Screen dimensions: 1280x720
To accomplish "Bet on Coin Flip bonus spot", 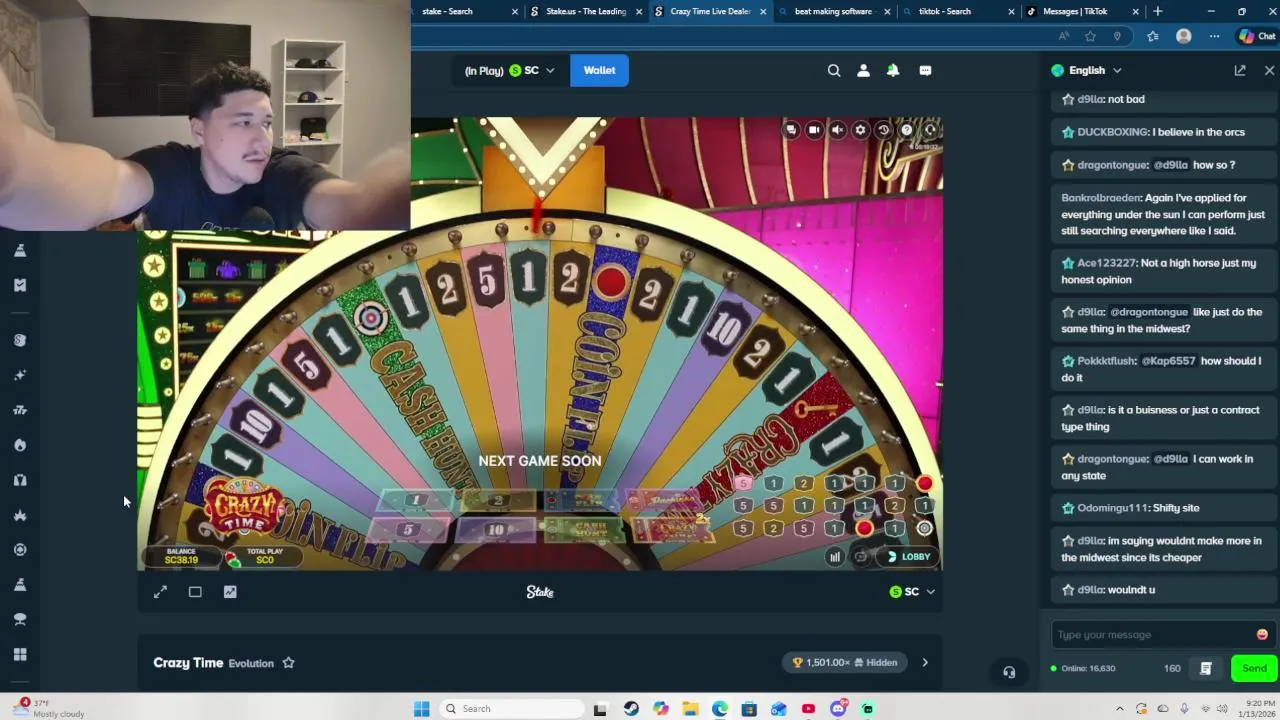I will [x=583, y=500].
